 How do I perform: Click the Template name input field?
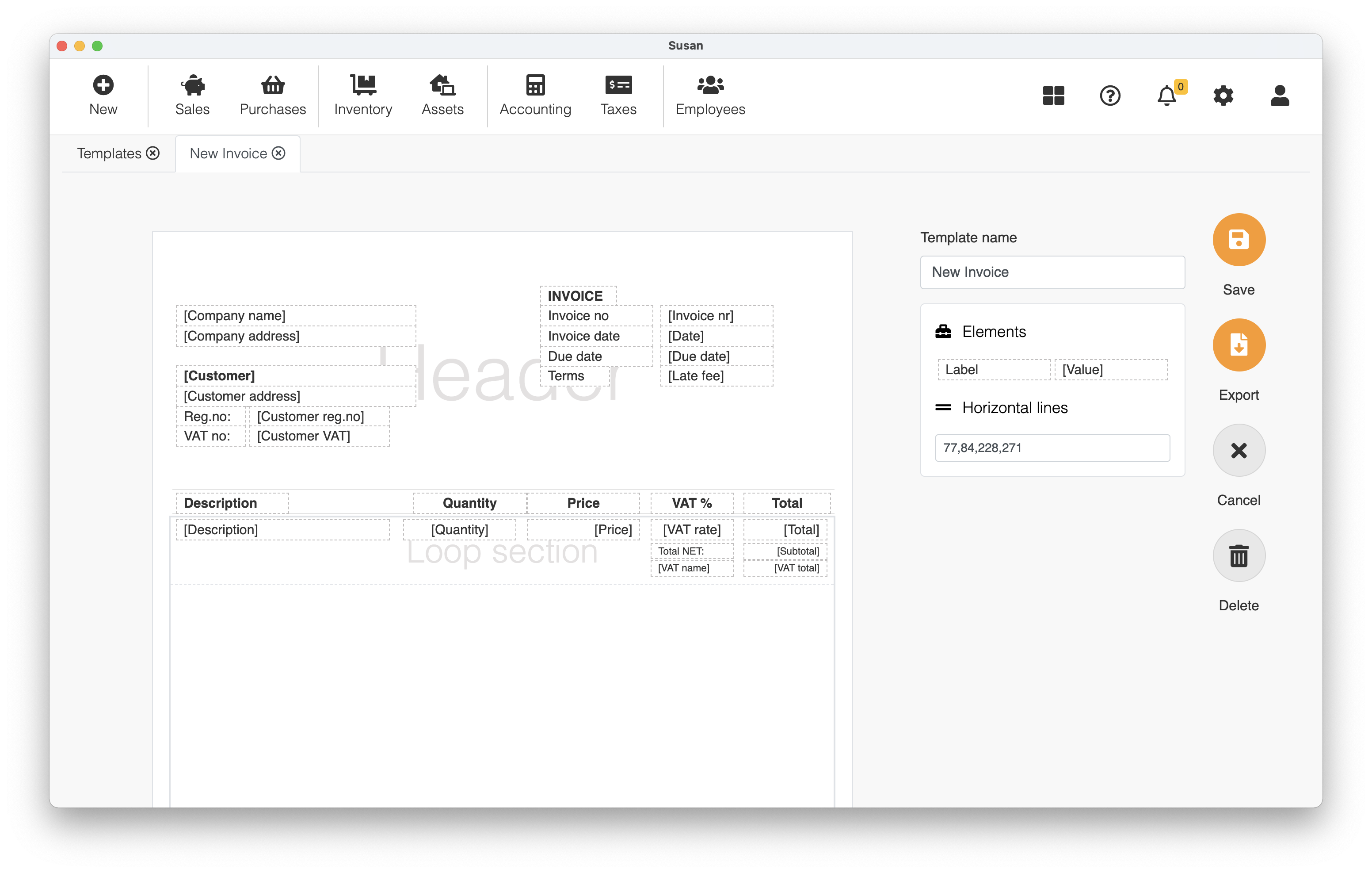pyautogui.click(x=1052, y=272)
